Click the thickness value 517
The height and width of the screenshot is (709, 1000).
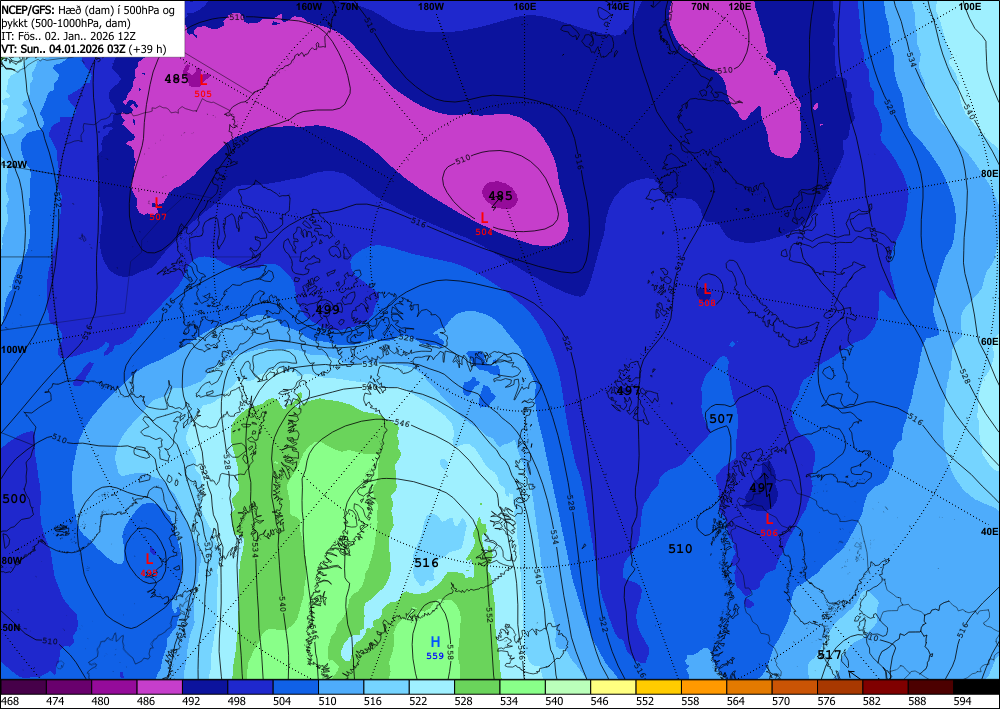(829, 655)
